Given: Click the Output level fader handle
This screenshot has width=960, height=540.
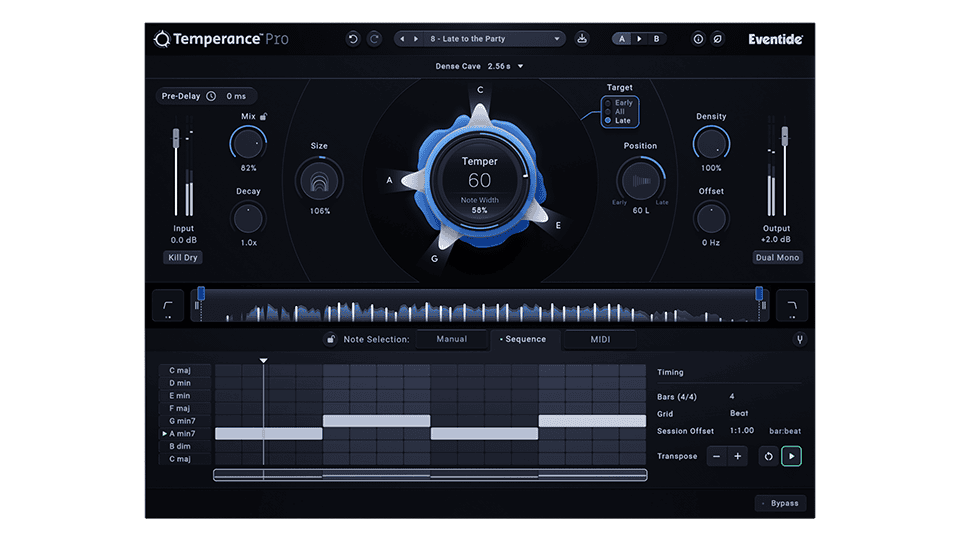Looking at the screenshot, I should click(x=784, y=136).
